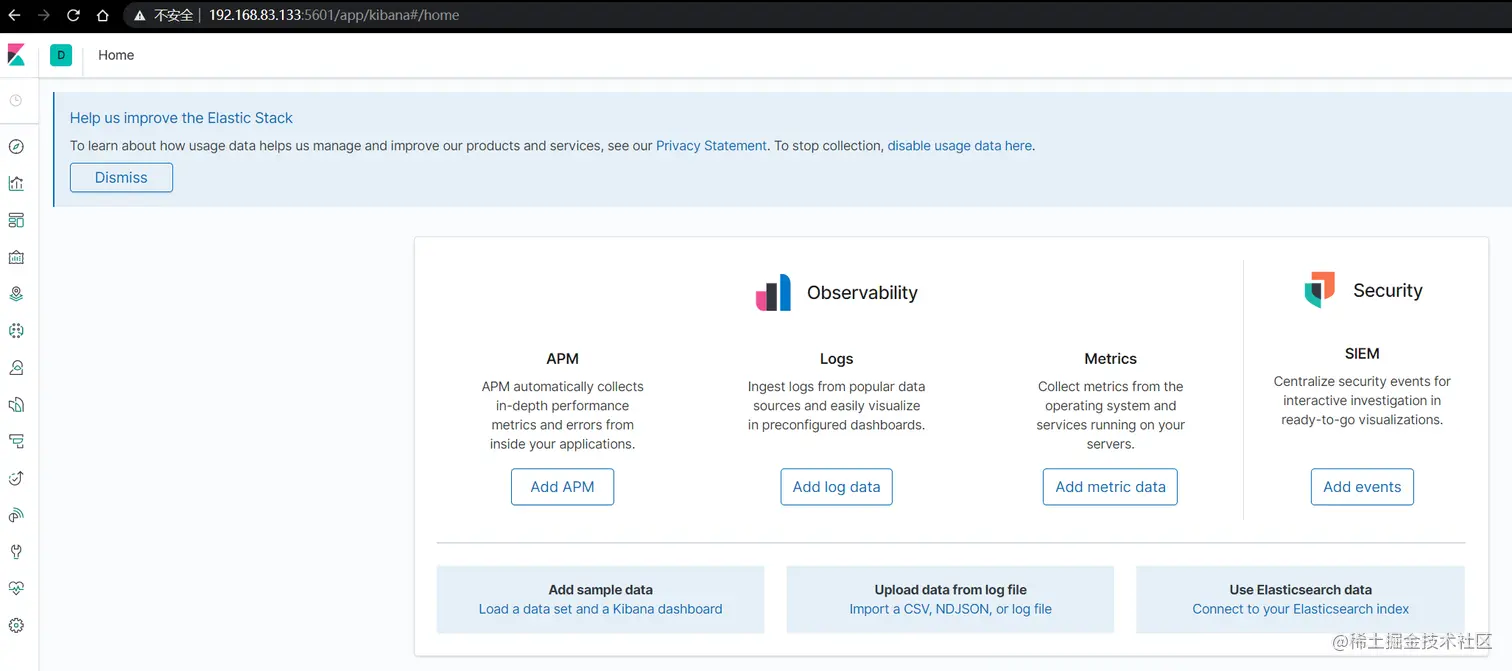Click the Add metric data button
Image resolution: width=1512 pixels, height=671 pixels.
coord(1110,487)
